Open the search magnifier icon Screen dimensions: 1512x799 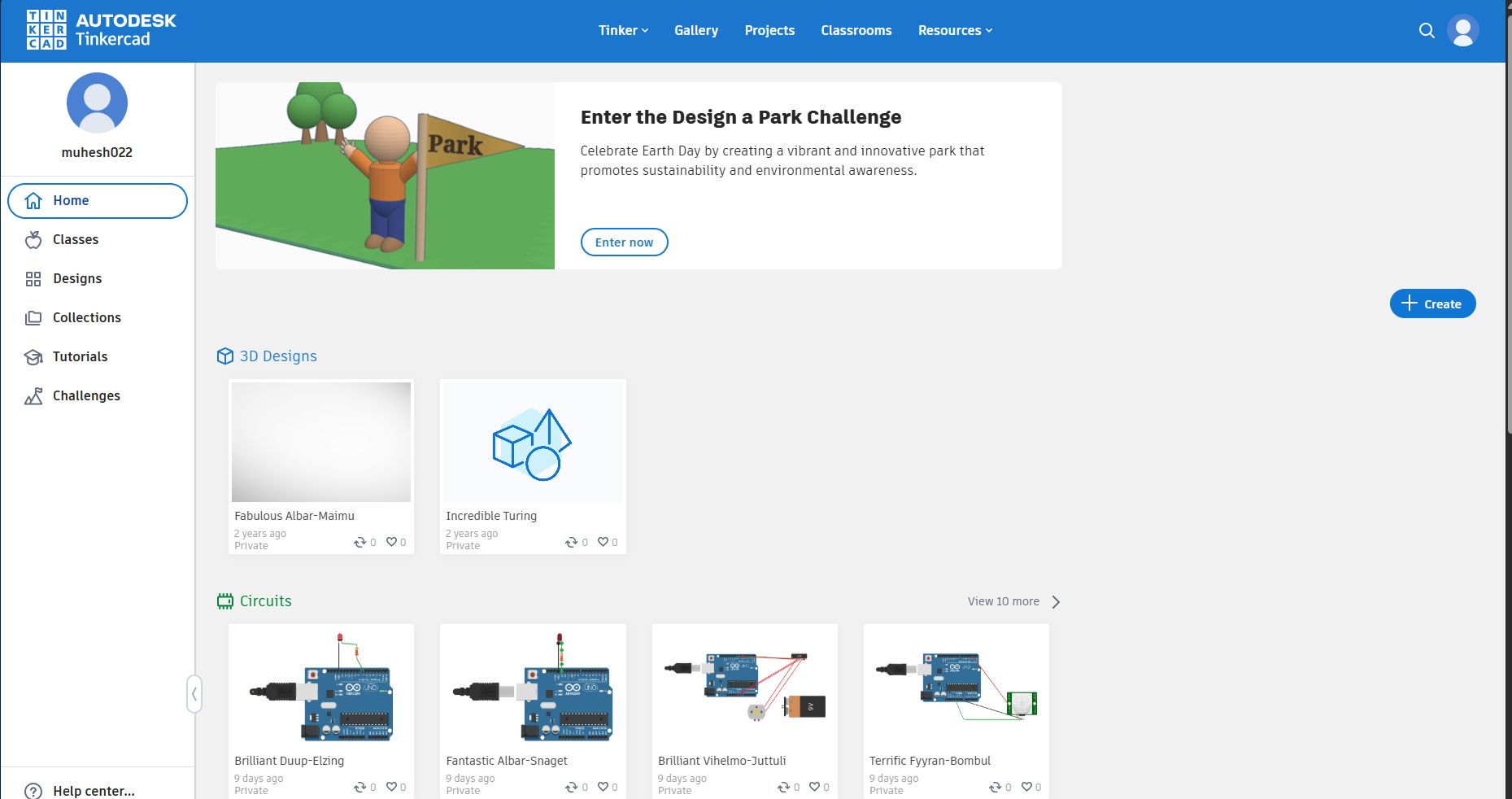(1427, 31)
